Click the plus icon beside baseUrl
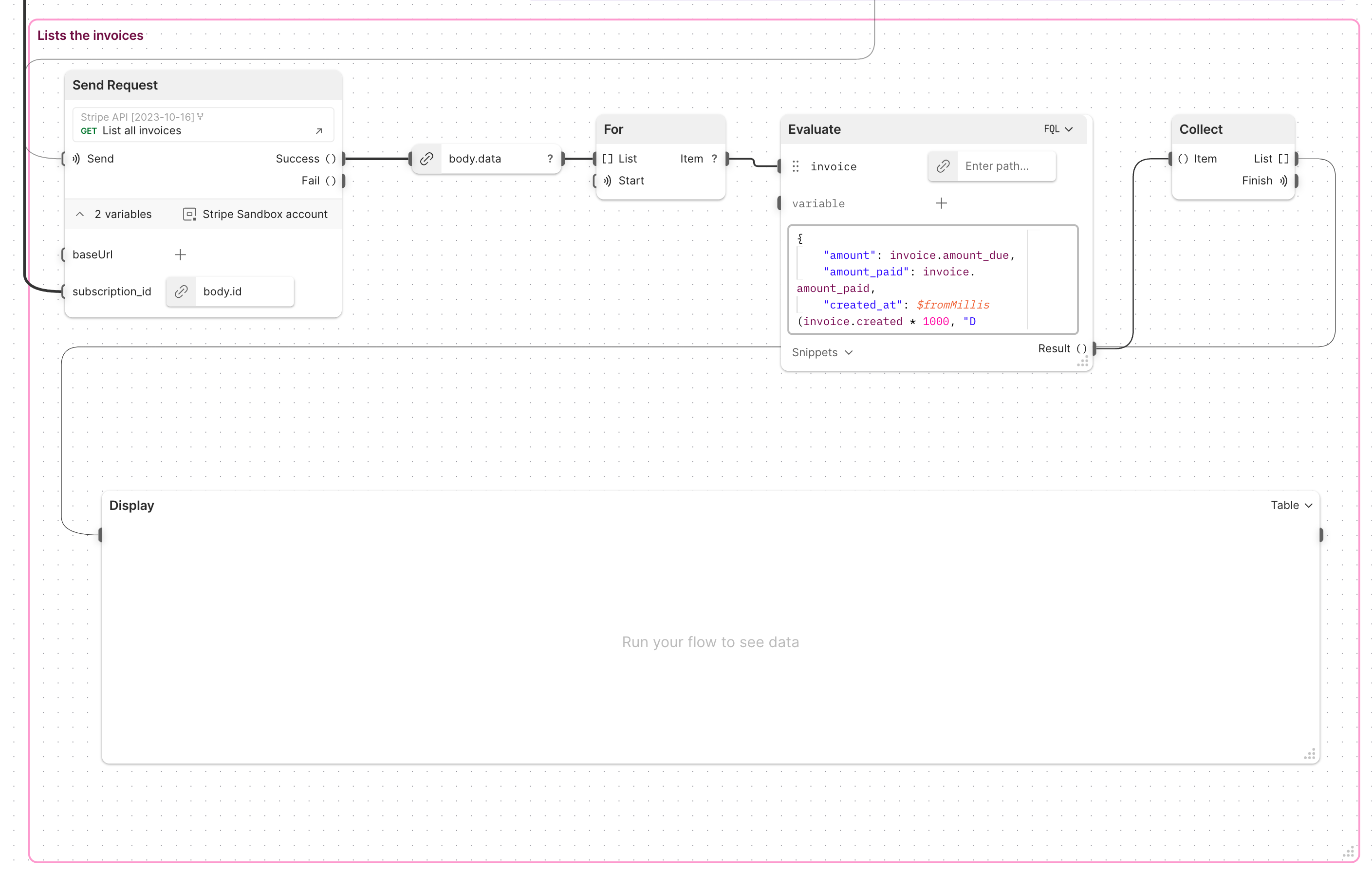The image size is (1372, 872). (180, 254)
